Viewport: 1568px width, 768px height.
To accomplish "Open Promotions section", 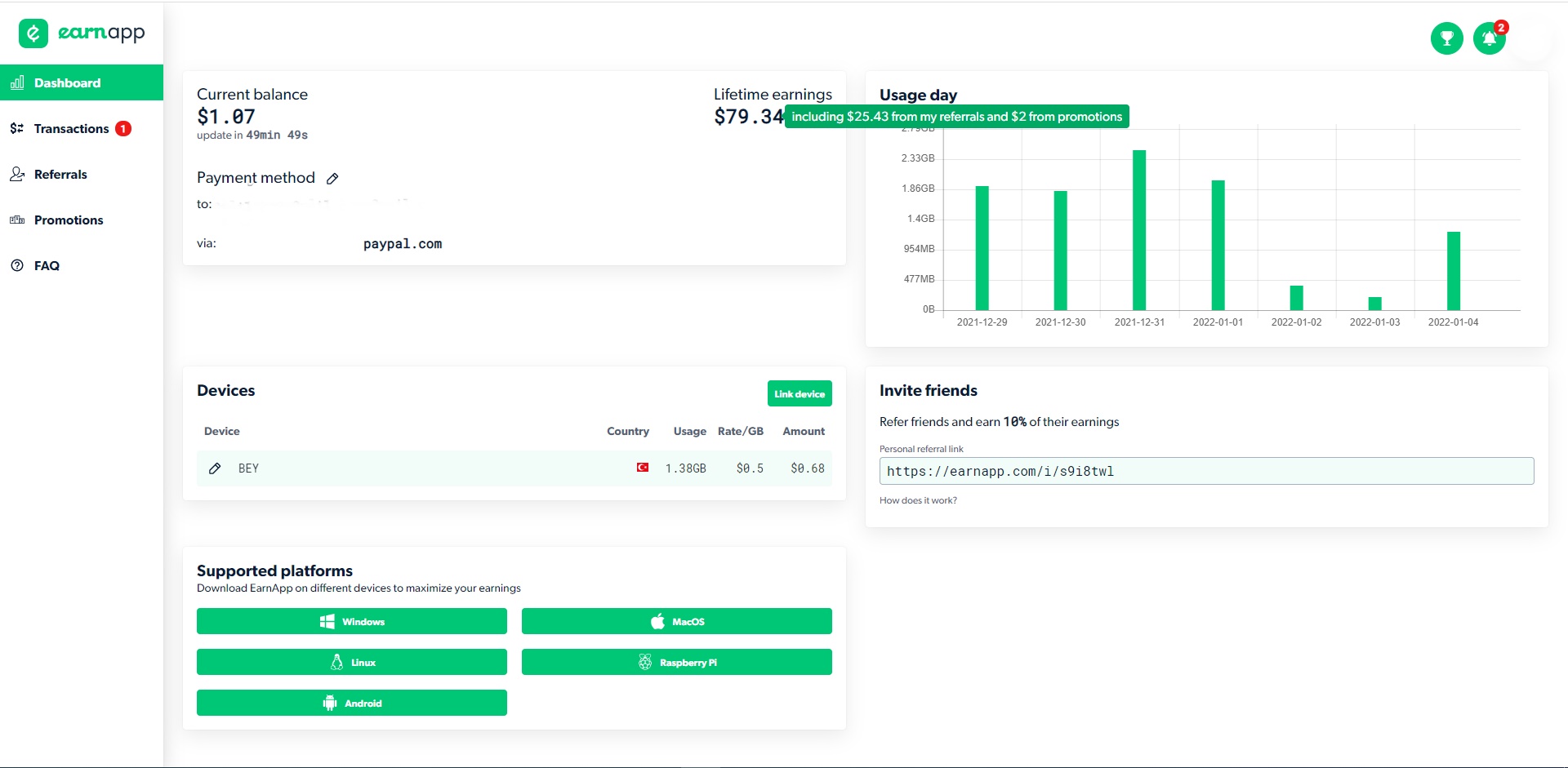I will pos(69,220).
